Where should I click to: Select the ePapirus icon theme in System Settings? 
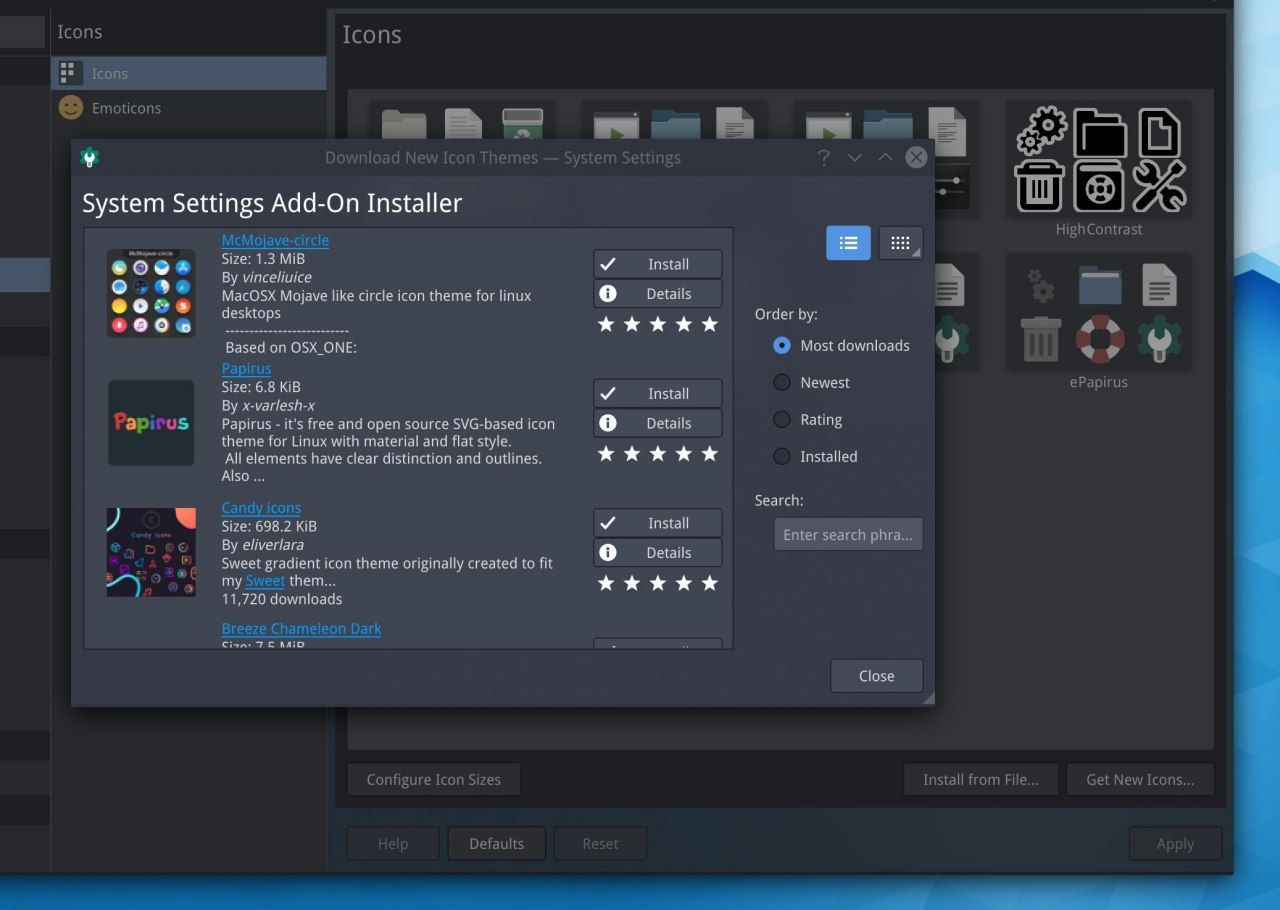point(1098,323)
